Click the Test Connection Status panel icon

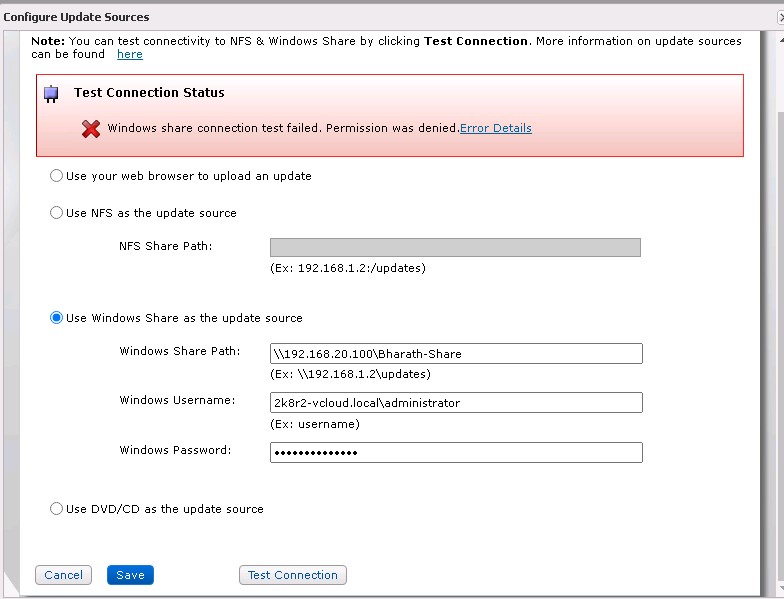click(50, 94)
